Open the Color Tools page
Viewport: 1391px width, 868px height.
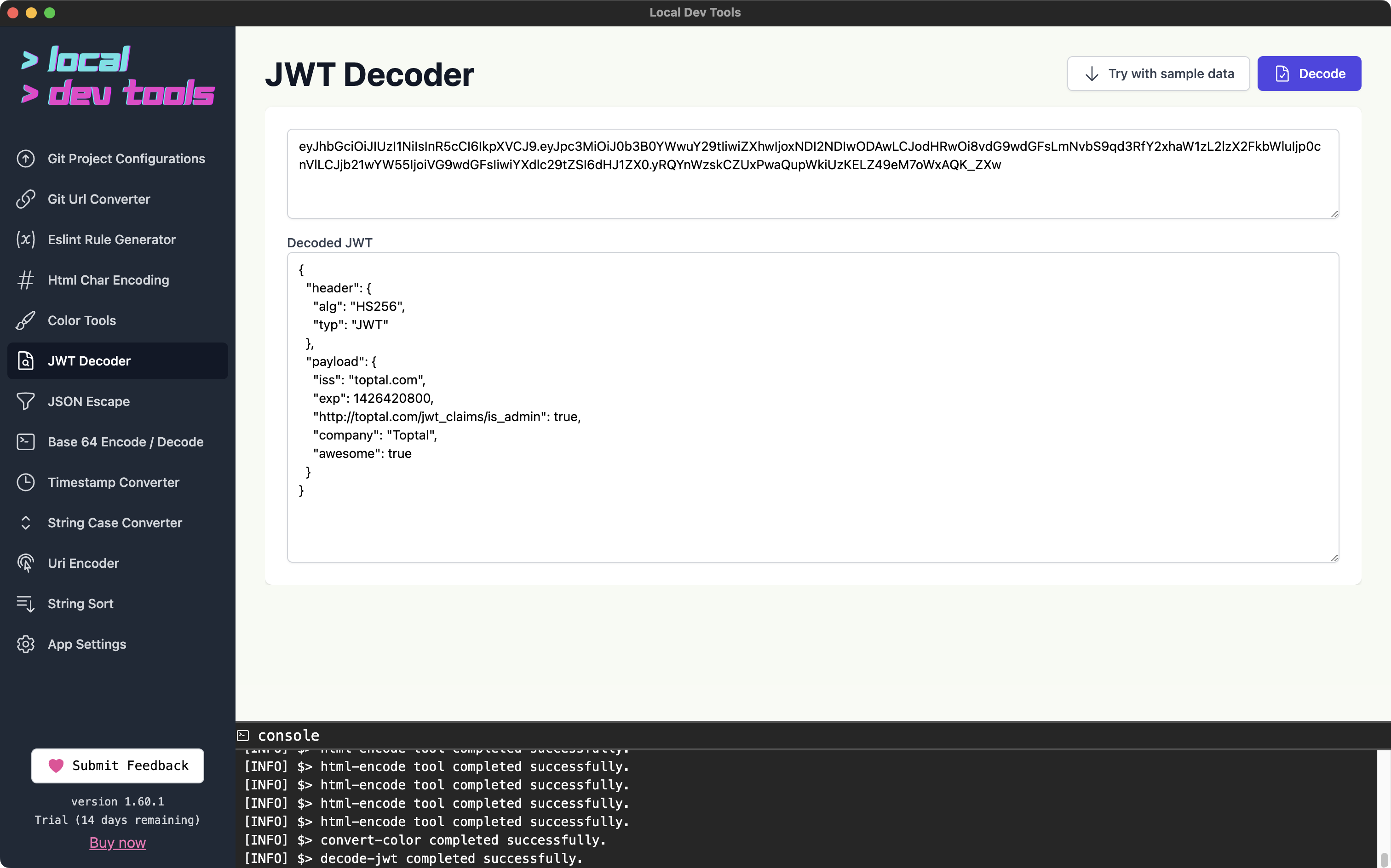tap(118, 320)
